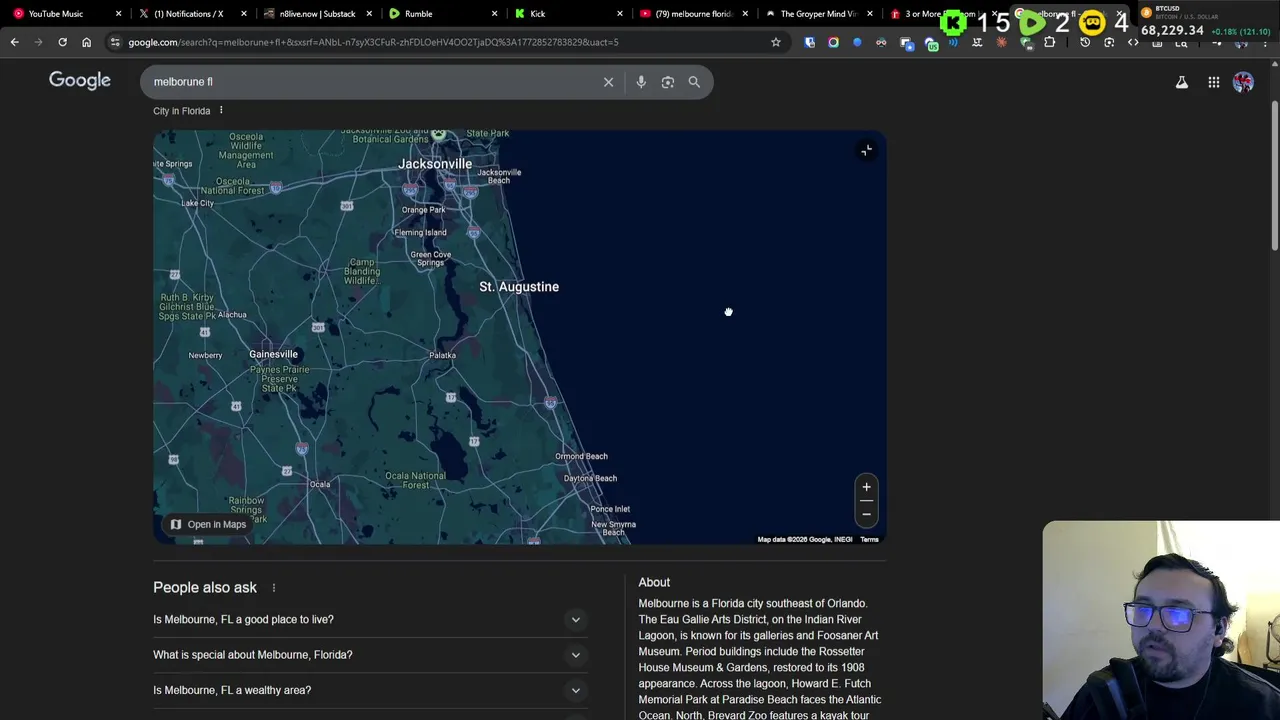Submit search with magnifier icon
This screenshot has height=720, width=1280.
click(694, 82)
